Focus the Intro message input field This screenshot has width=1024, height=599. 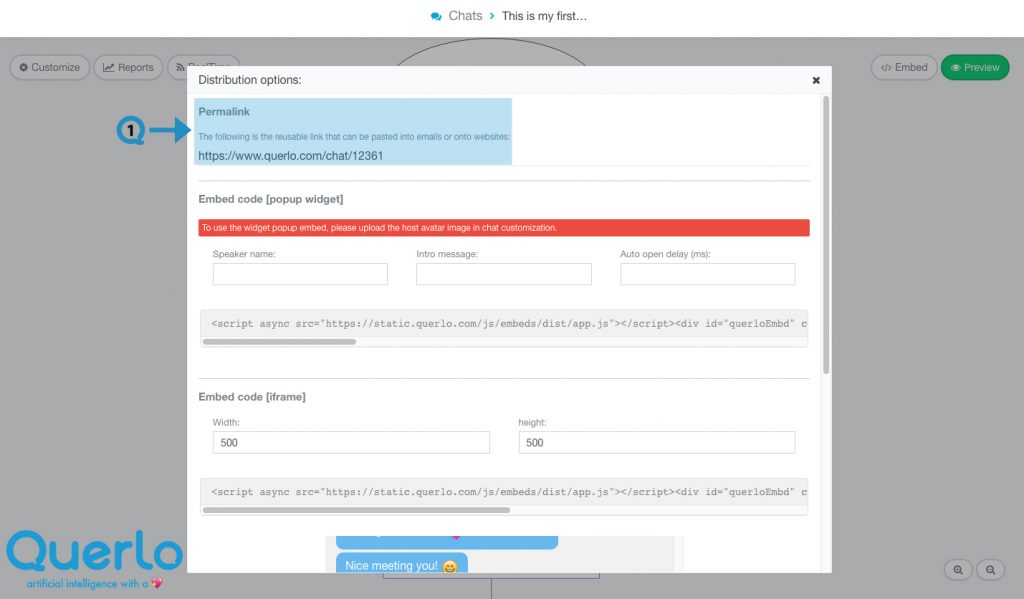pyautogui.click(x=504, y=274)
